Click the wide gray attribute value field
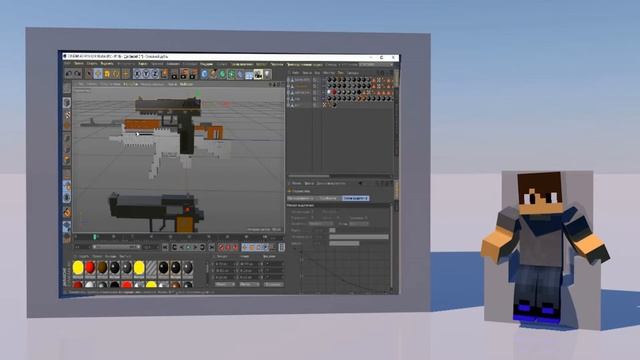 coord(359,237)
